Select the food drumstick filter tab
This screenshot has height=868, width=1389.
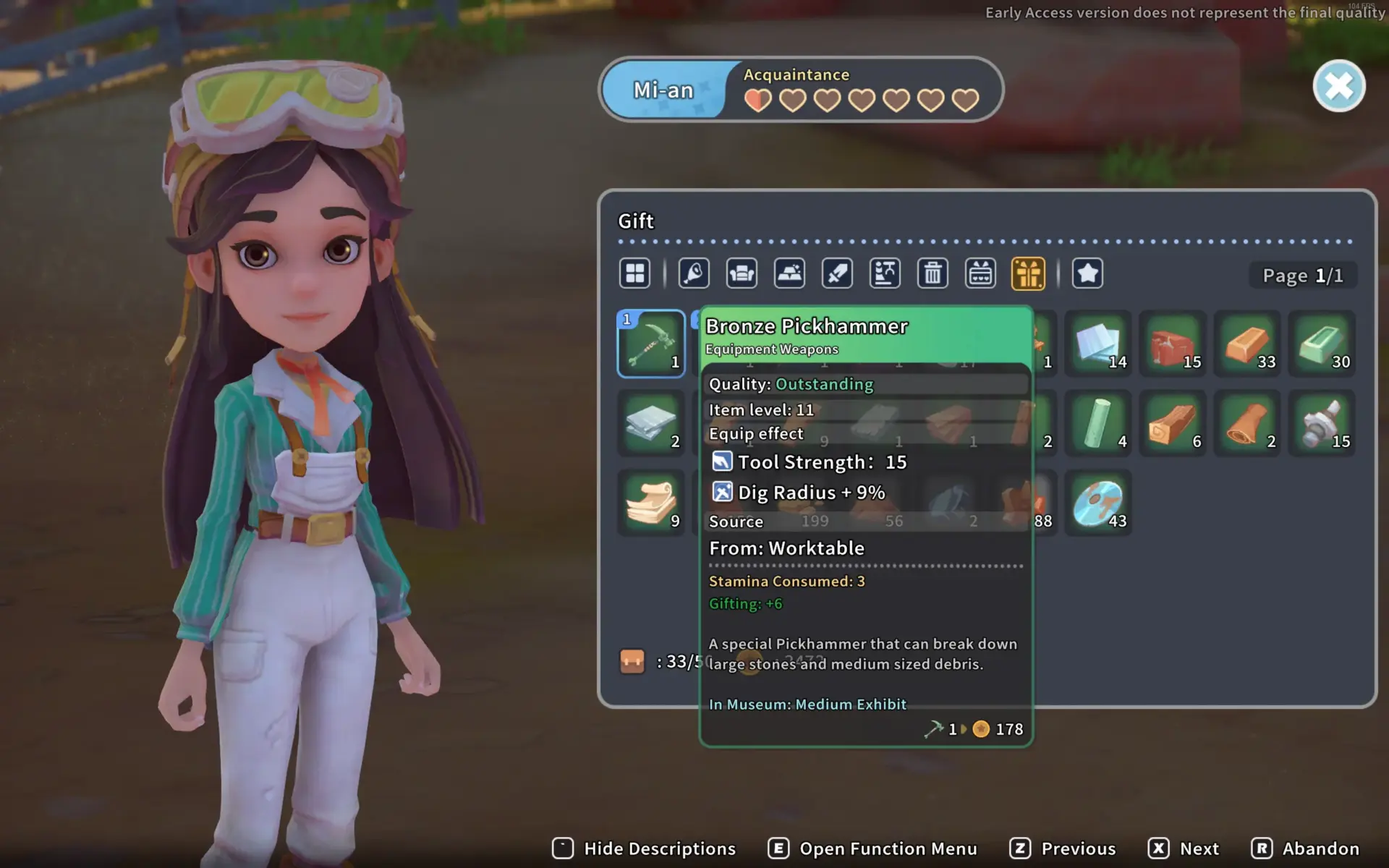(694, 273)
